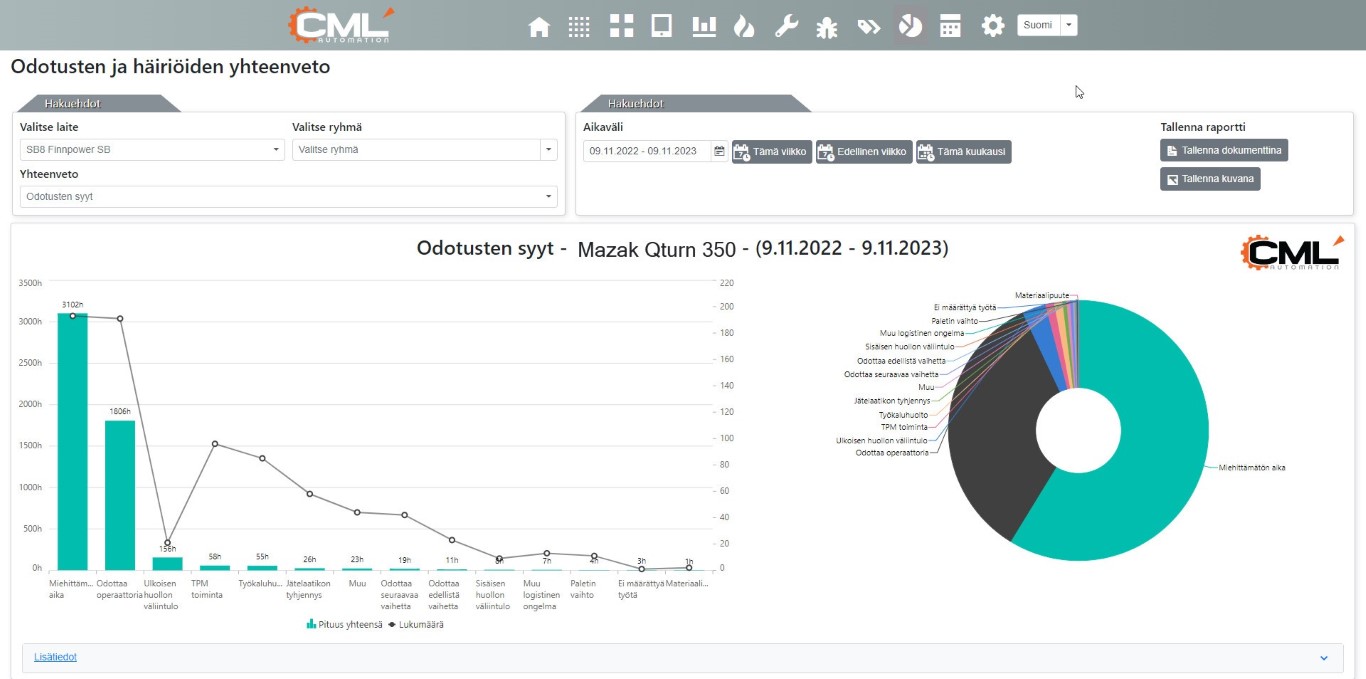Click the flame icon in navbar
Image resolution: width=1366 pixels, height=679 pixels.
point(744,27)
